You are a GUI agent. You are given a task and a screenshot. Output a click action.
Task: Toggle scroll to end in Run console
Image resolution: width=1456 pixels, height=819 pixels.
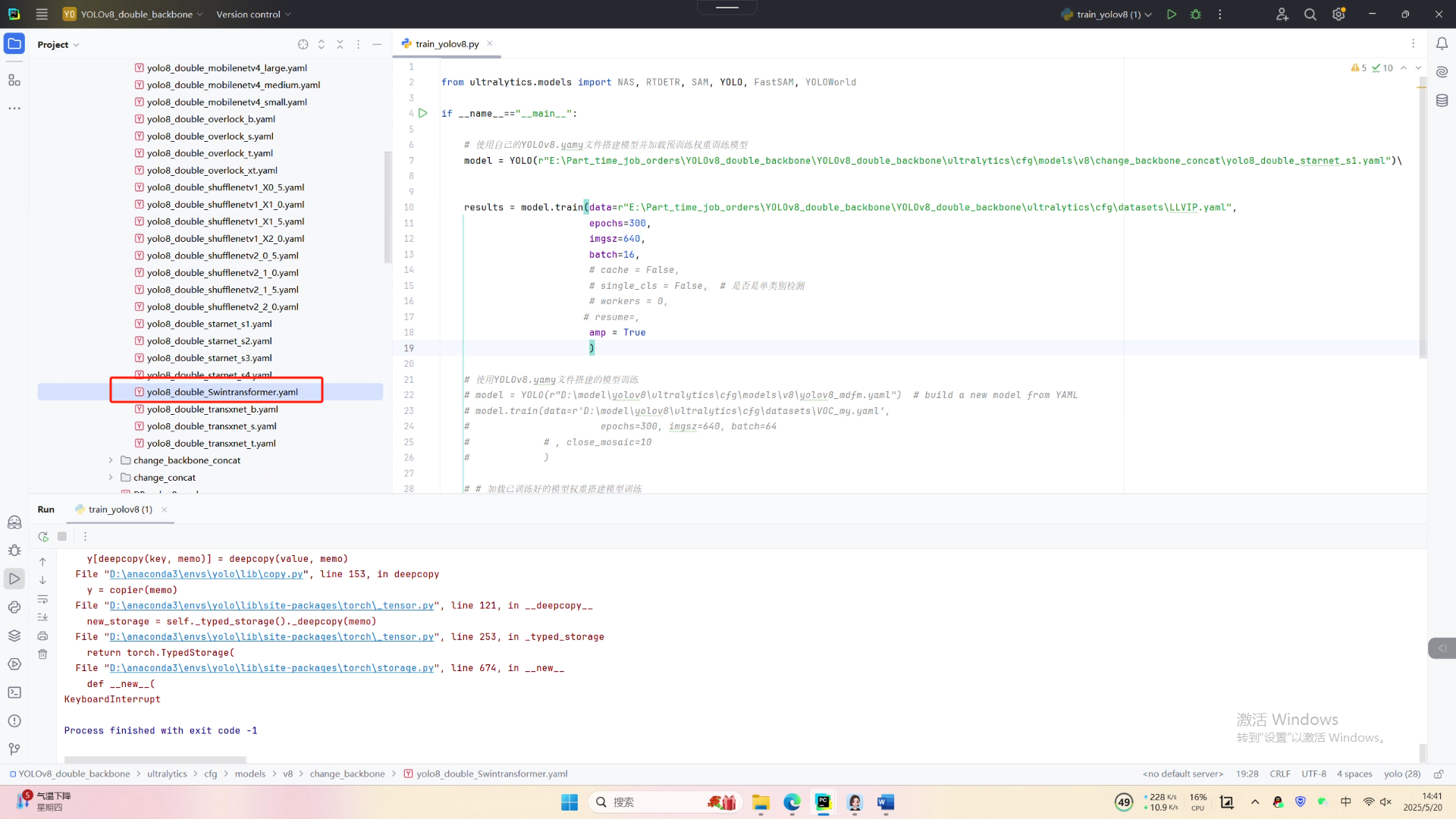point(42,617)
